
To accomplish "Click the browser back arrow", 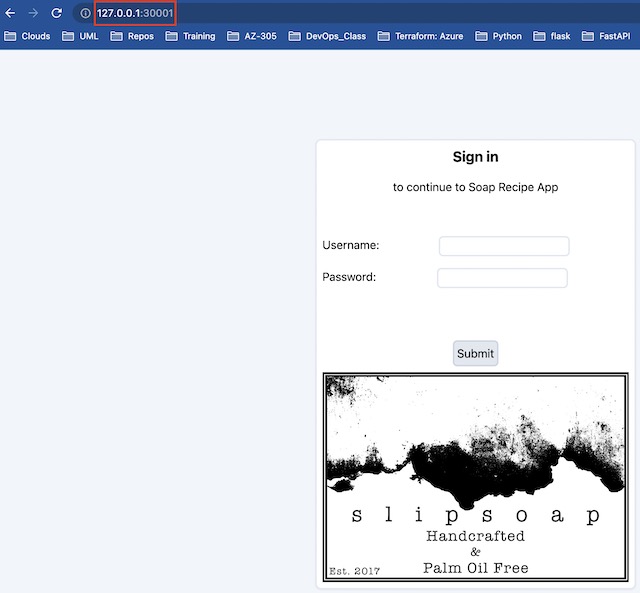I will click(x=10, y=13).
